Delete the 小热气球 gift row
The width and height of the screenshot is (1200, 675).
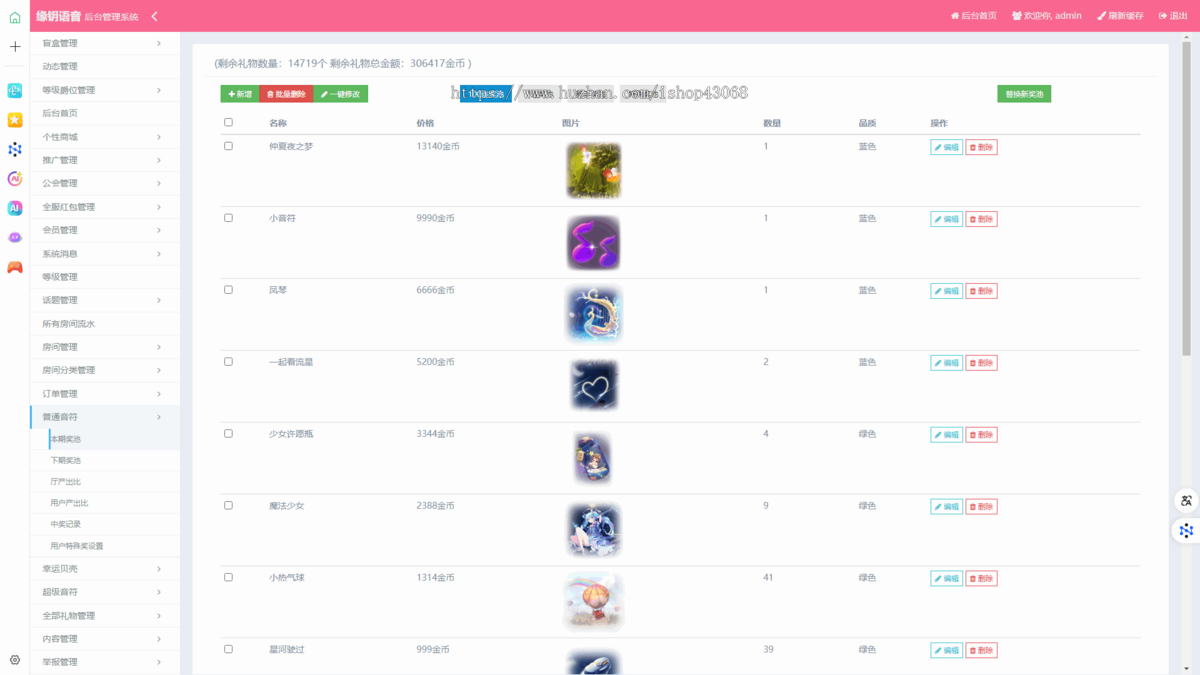pos(981,579)
